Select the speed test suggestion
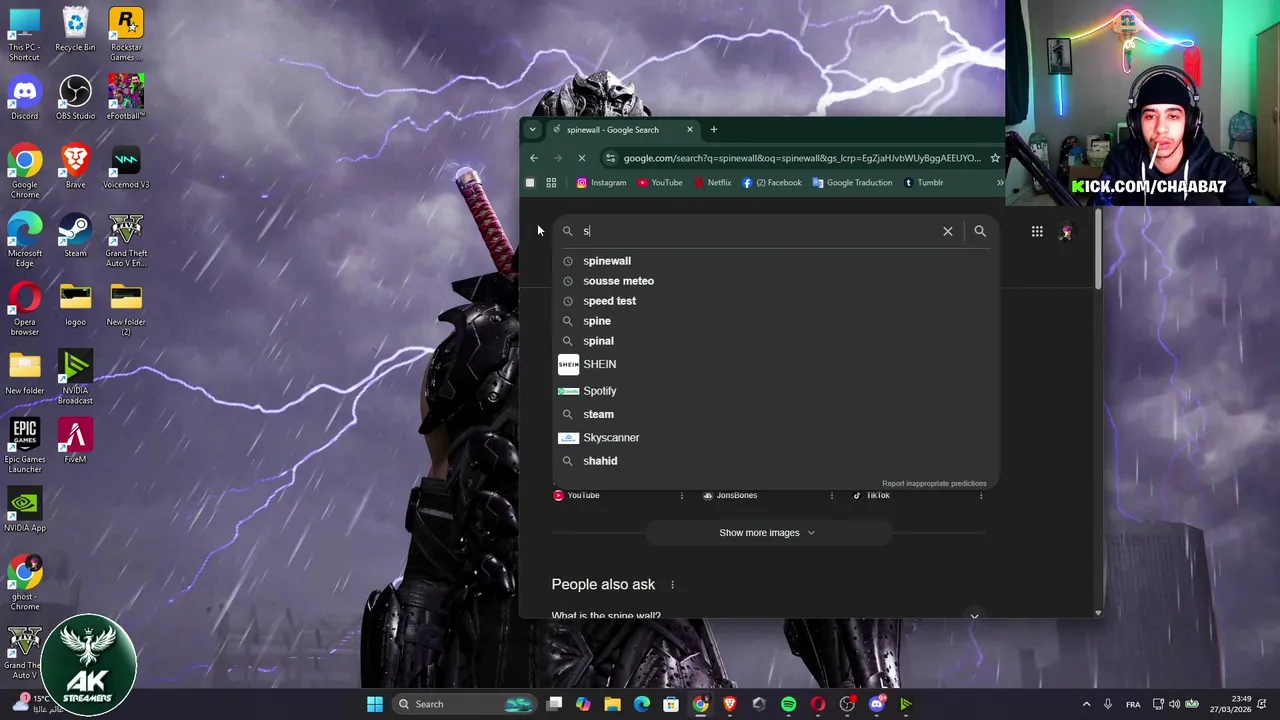The image size is (1280, 720). (775, 301)
